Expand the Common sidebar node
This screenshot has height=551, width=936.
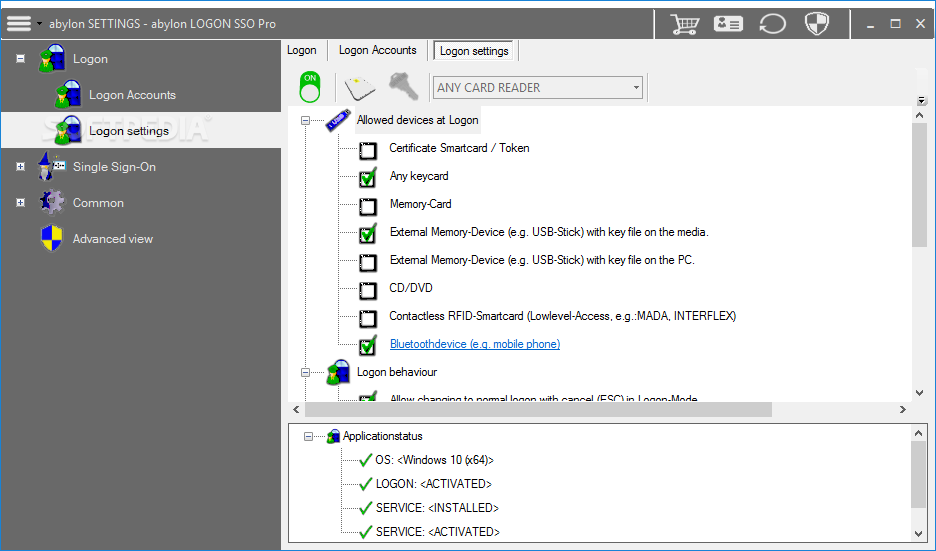pyautogui.click(x=20, y=202)
